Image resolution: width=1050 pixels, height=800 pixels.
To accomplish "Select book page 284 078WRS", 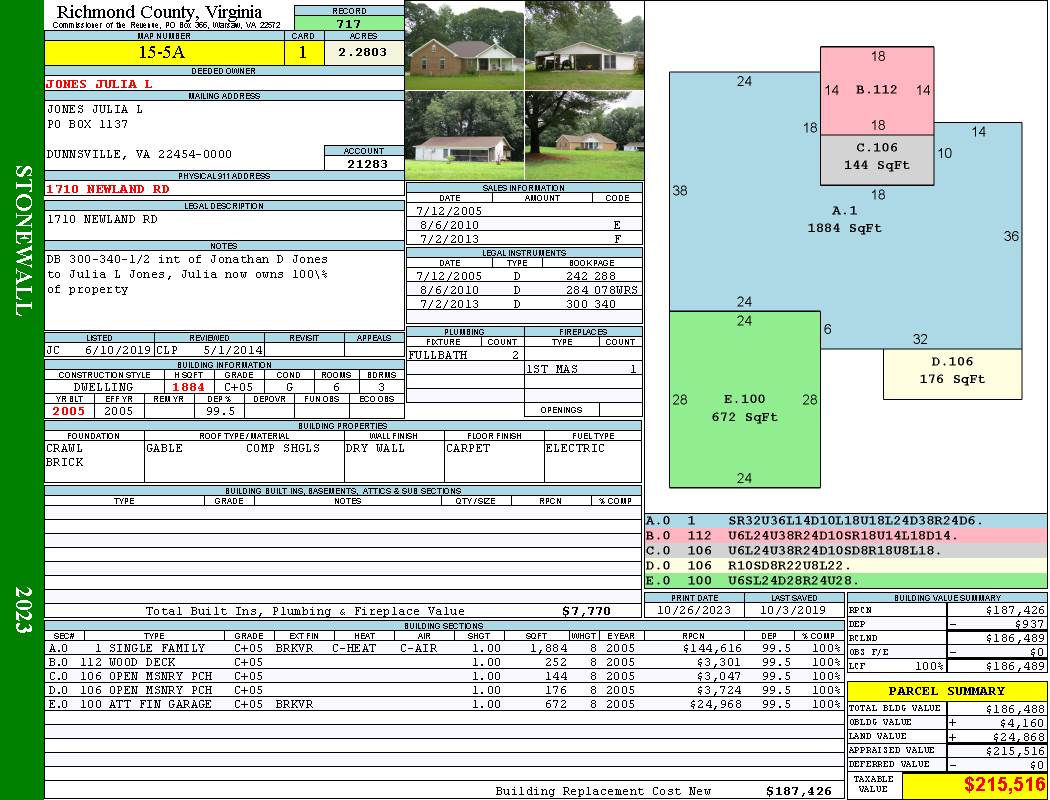I will tap(601, 290).
